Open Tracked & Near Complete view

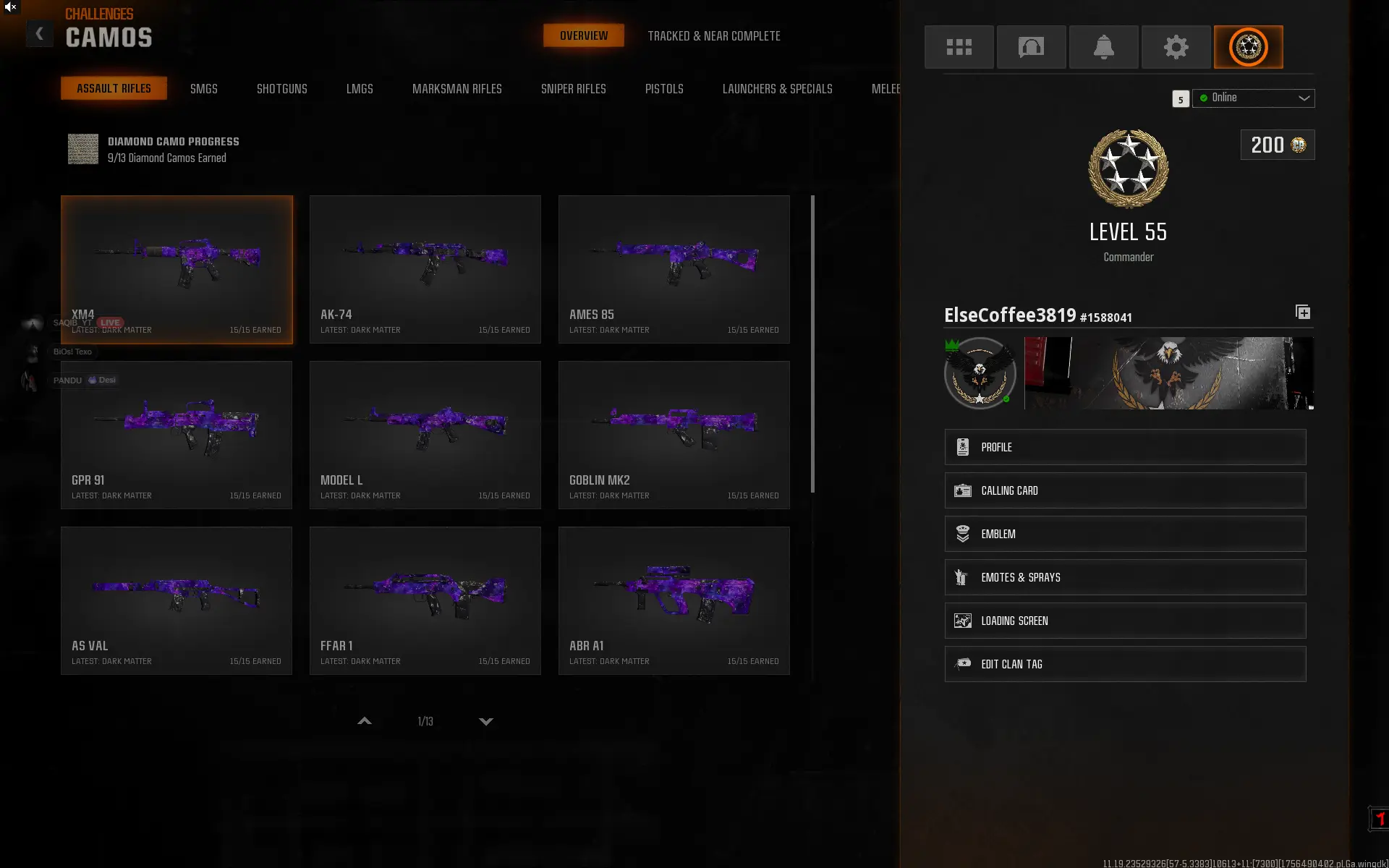tap(713, 36)
